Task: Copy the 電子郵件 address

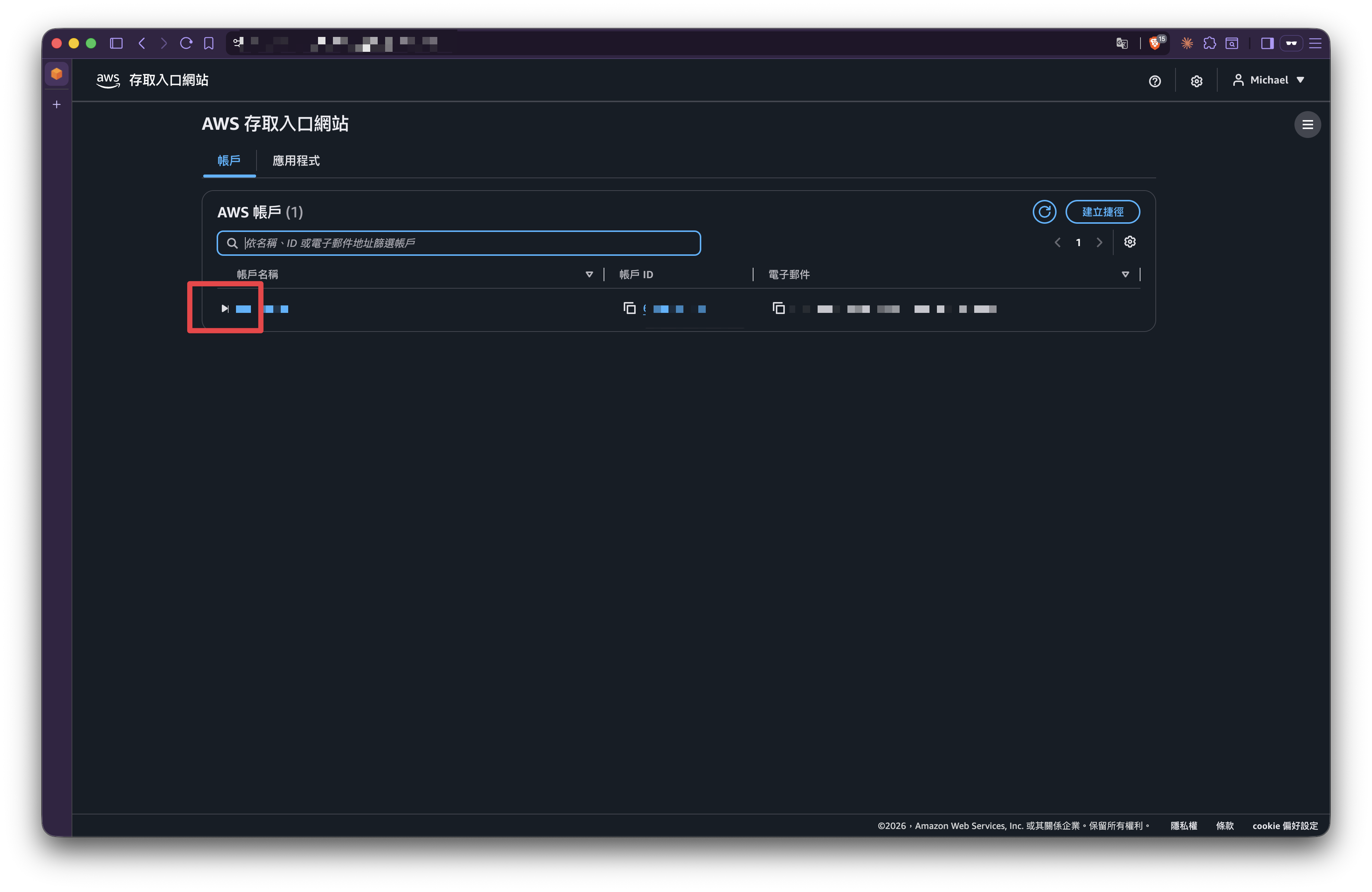Action: 779,308
